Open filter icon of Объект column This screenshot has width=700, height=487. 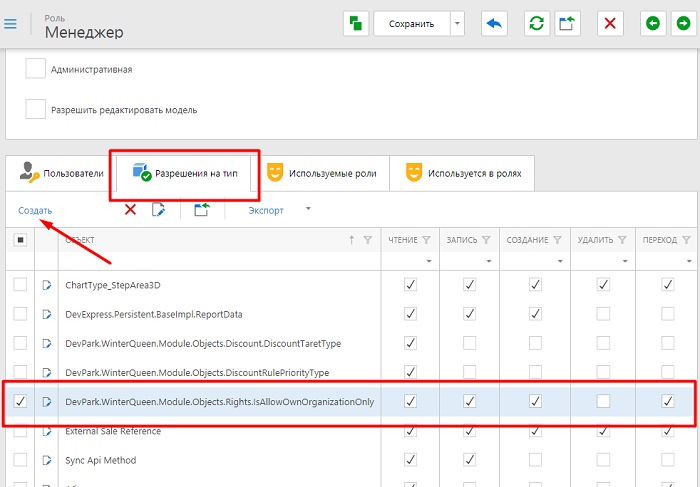[368, 240]
